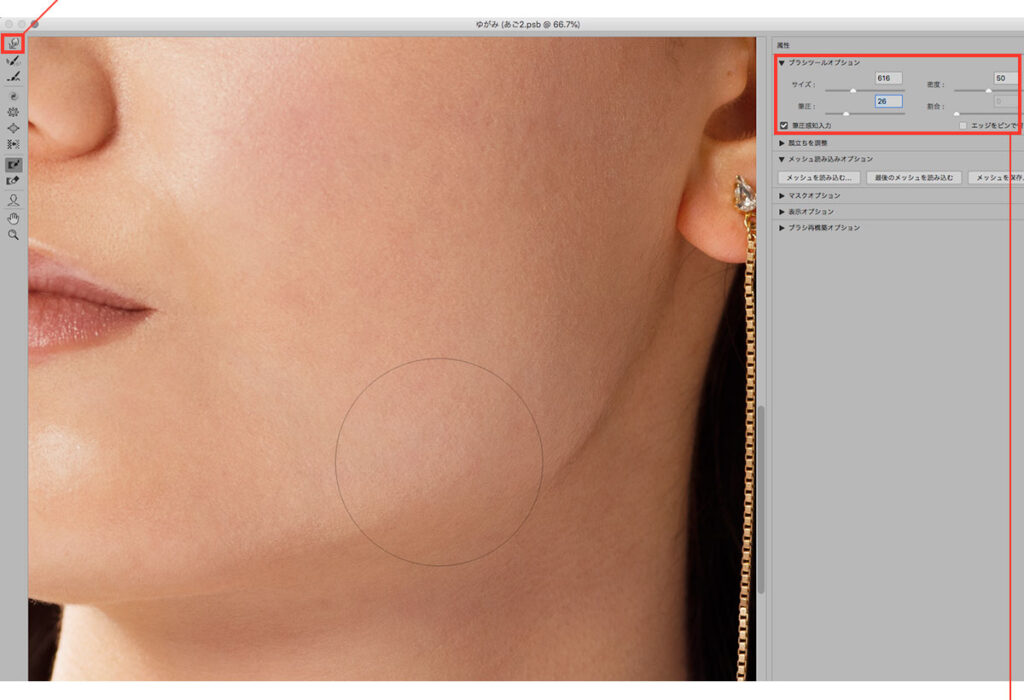This screenshot has height=700, width=1024.
Task: Select the Bloat tool
Action: 13,128
